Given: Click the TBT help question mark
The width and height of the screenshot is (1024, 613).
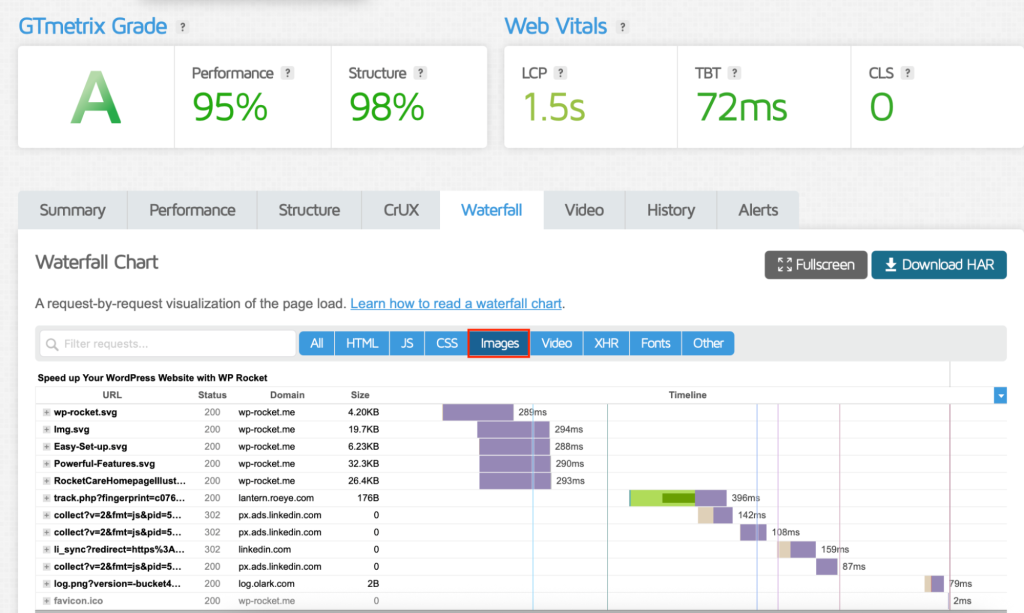Looking at the screenshot, I should (x=734, y=73).
